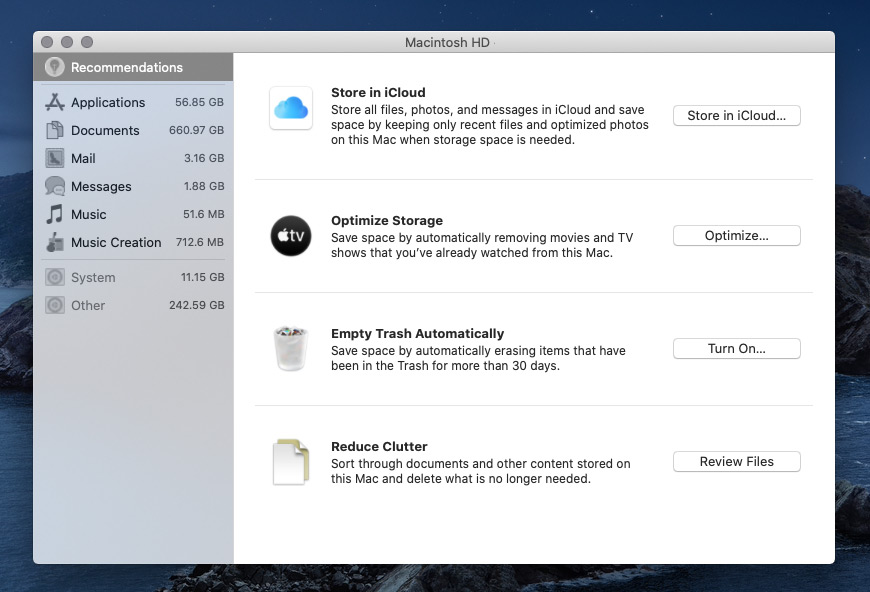Click the Other disk icon in sidebar
The image size is (870, 592).
click(54, 305)
